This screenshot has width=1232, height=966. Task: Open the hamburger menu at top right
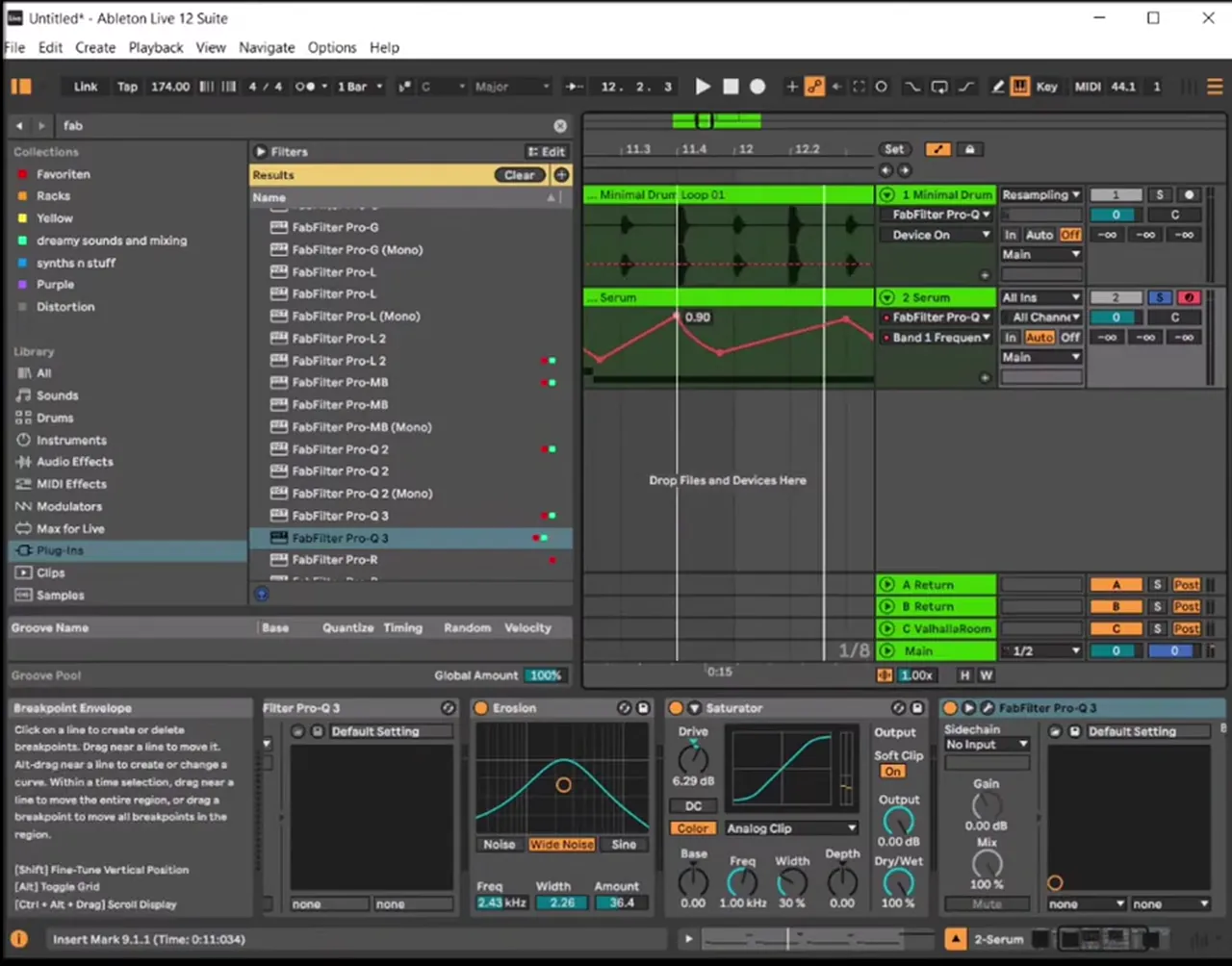tap(1215, 87)
